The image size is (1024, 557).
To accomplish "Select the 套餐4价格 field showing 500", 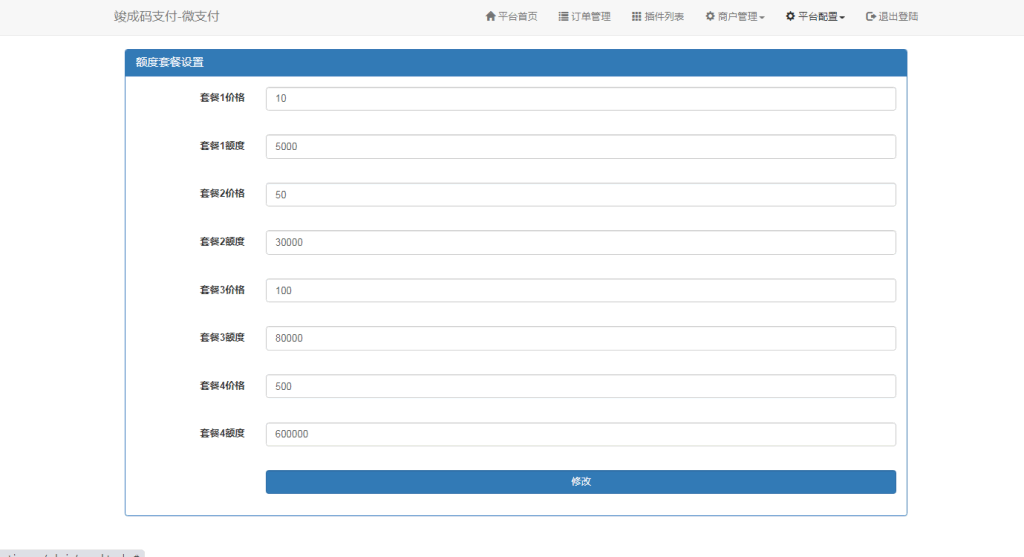I will [580, 386].
